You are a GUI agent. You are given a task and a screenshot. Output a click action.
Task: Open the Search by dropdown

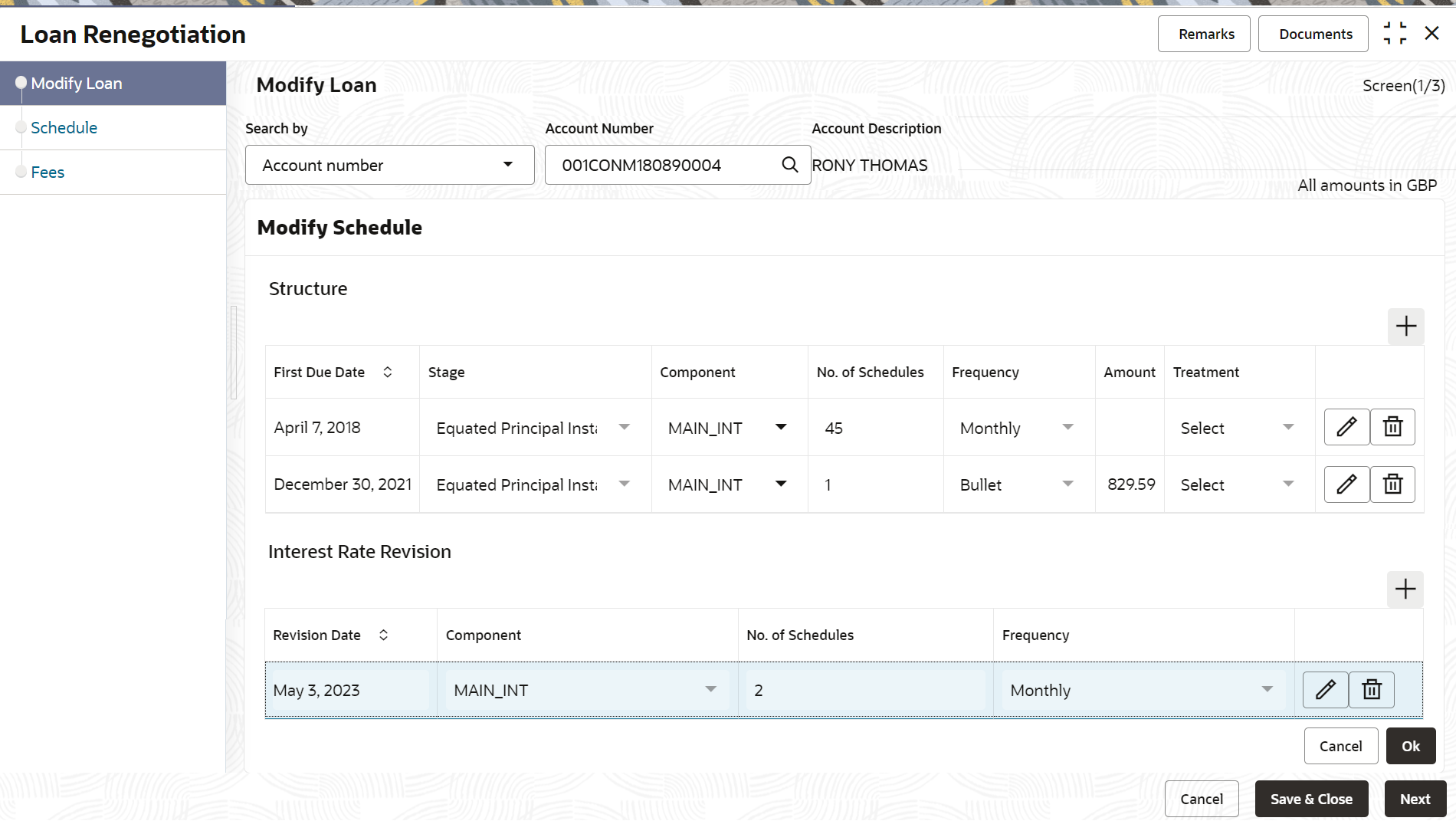click(389, 166)
